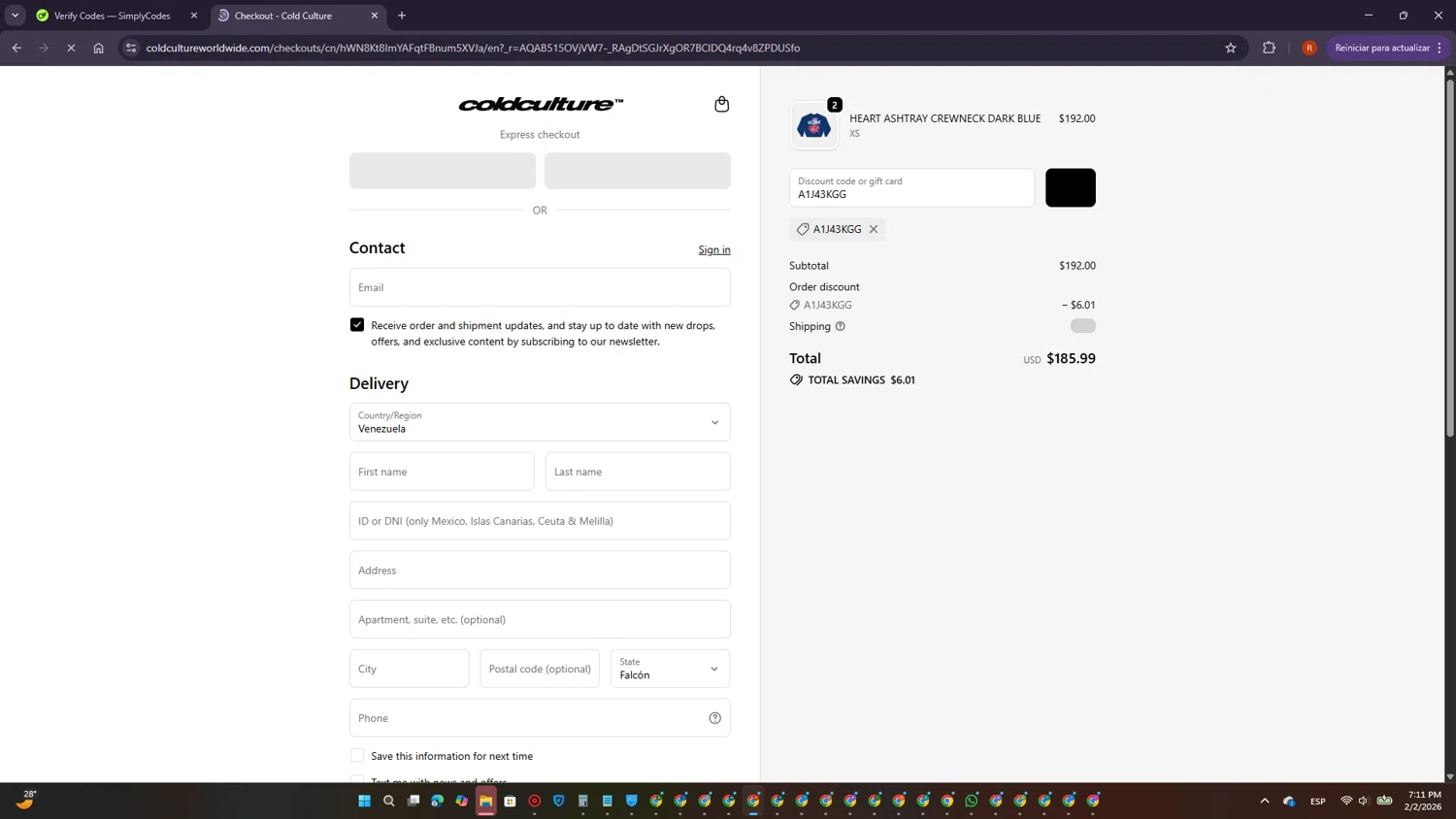The image size is (1456, 819).
Task: Click the first express checkout button
Action: click(x=443, y=171)
